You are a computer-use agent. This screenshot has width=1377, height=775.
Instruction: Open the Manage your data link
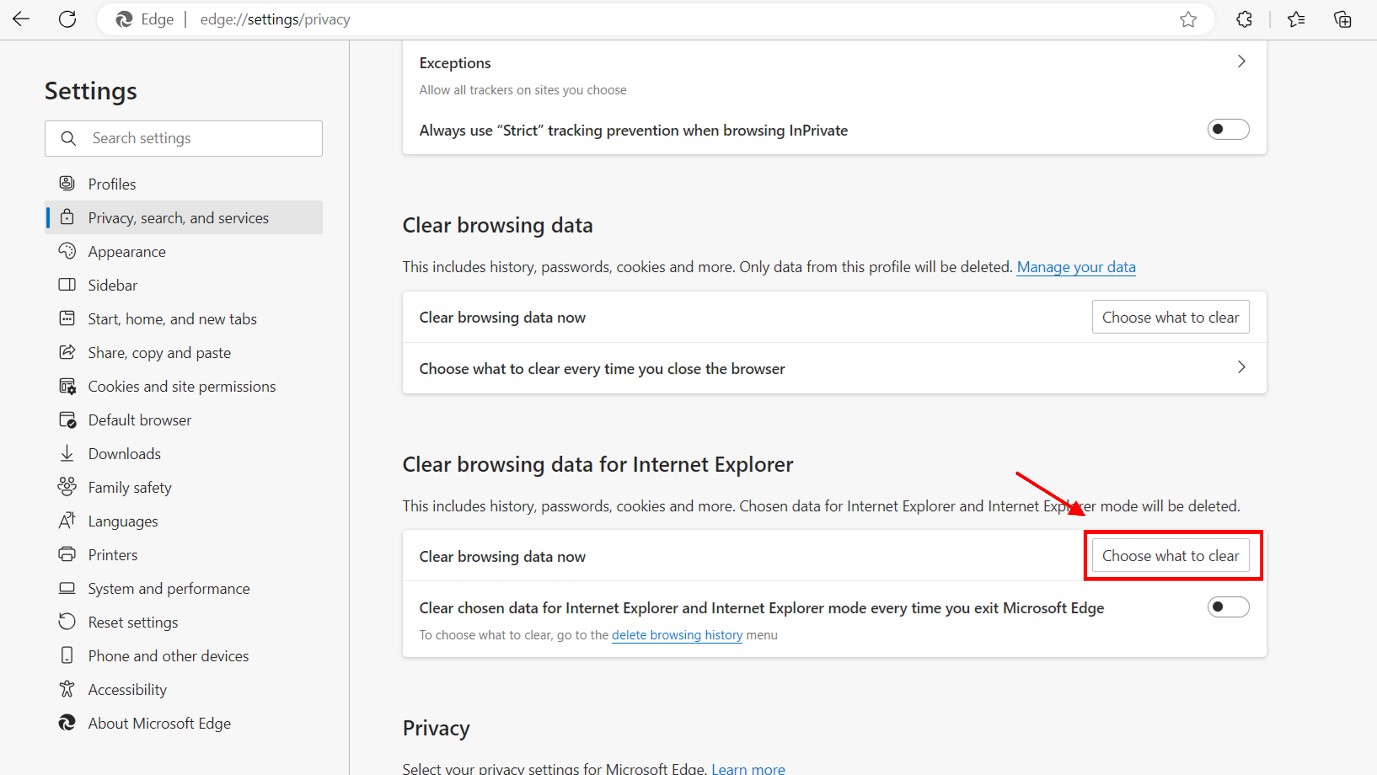1076,267
